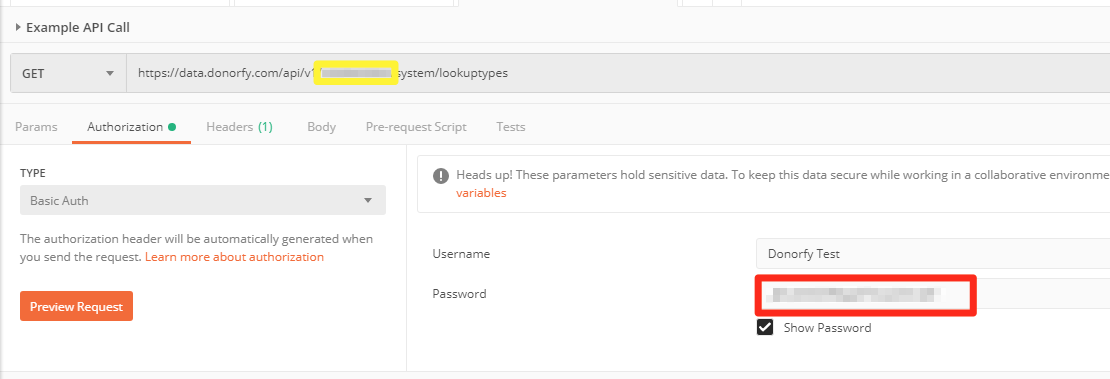Click inside the Password input field

[933, 293]
